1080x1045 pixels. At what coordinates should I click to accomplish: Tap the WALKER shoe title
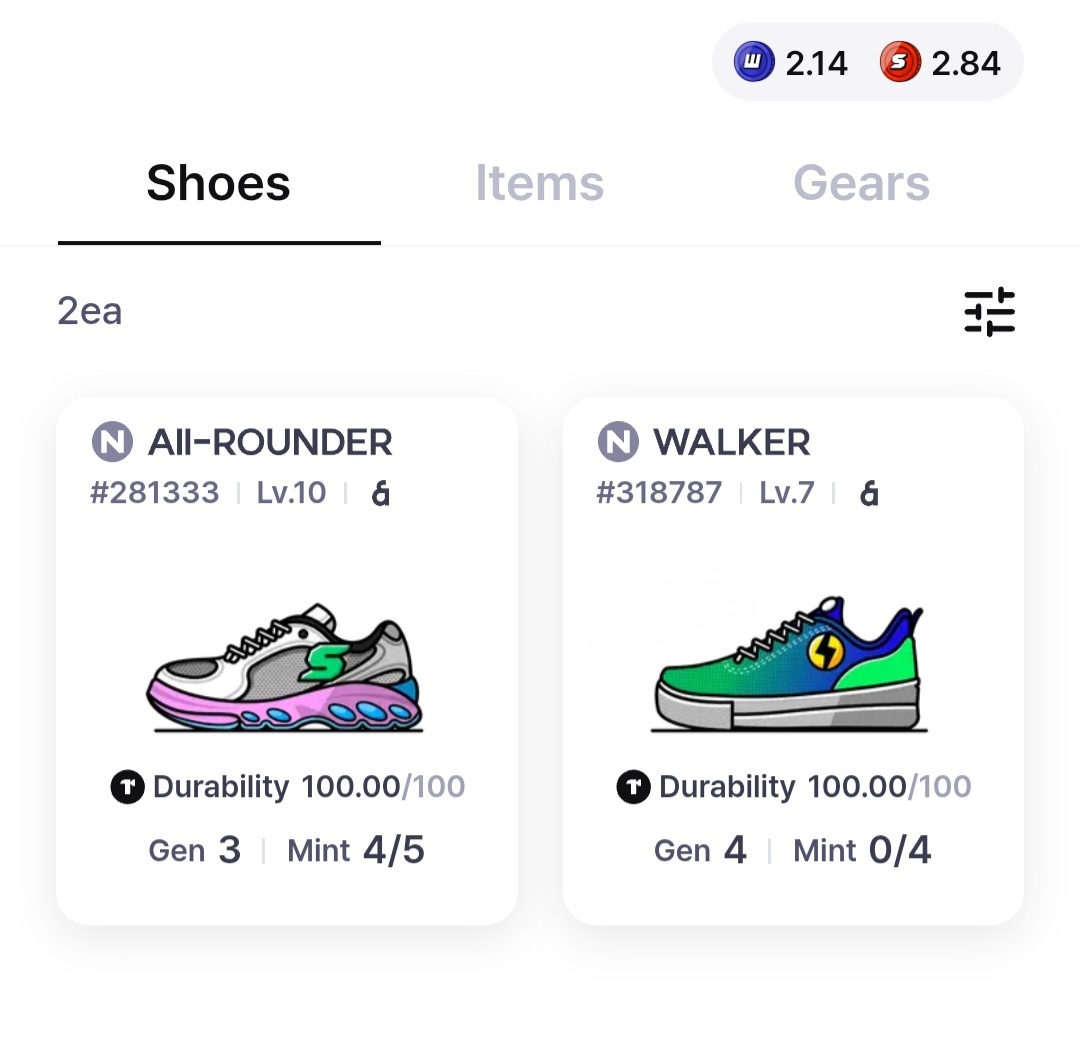(732, 442)
